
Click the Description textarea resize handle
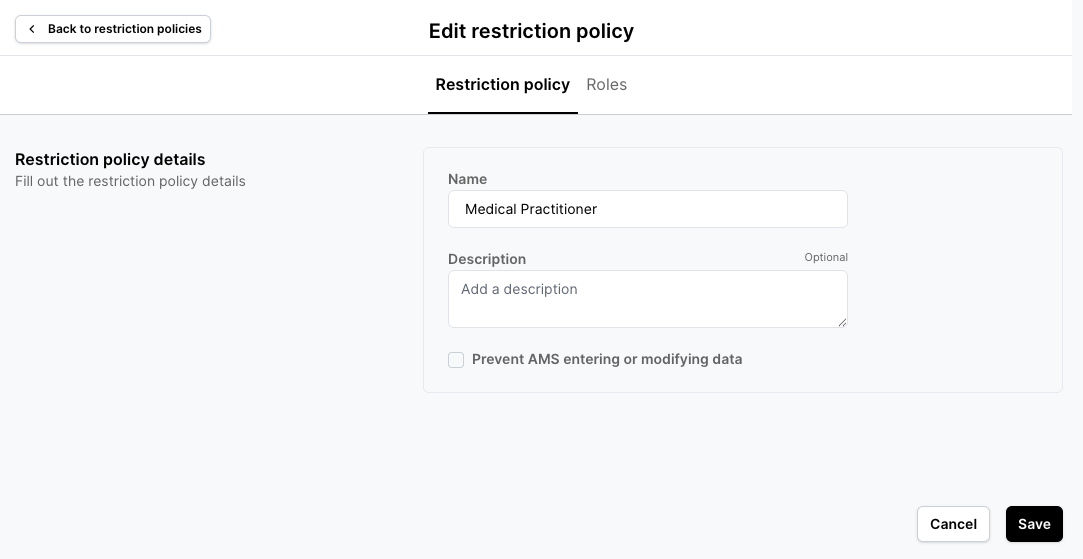point(842,322)
